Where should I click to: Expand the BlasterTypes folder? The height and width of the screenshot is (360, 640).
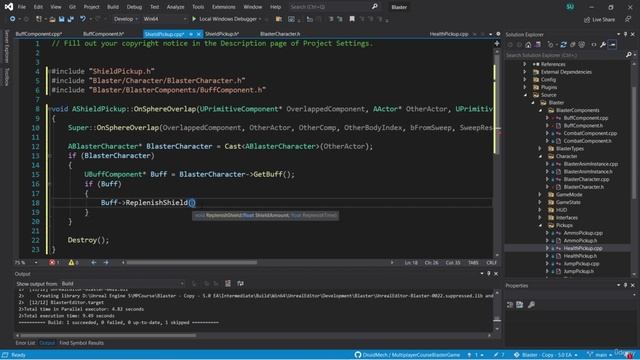coord(540,149)
